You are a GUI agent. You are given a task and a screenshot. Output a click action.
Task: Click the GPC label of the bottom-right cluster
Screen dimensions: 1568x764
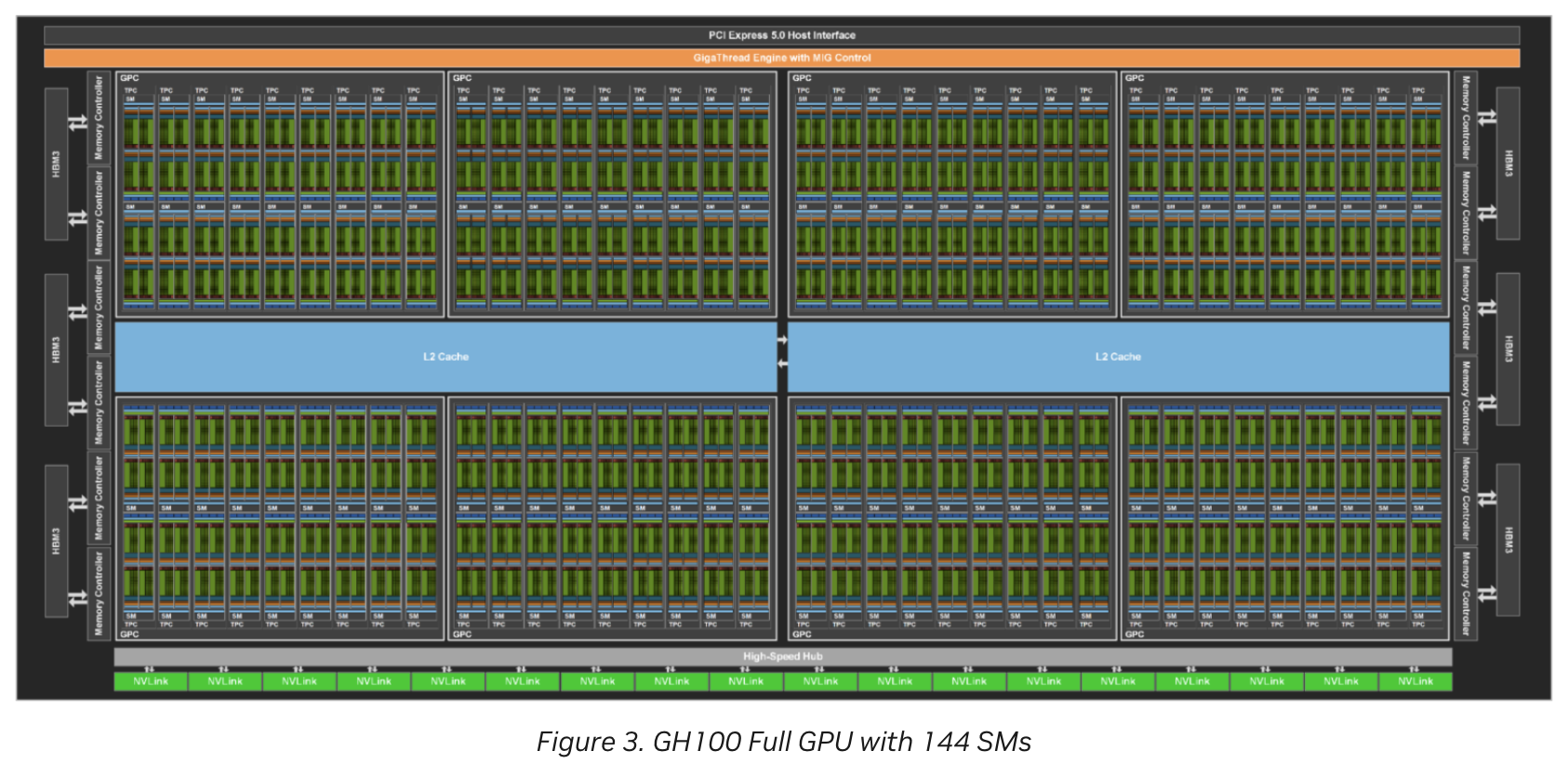[x=1135, y=634]
